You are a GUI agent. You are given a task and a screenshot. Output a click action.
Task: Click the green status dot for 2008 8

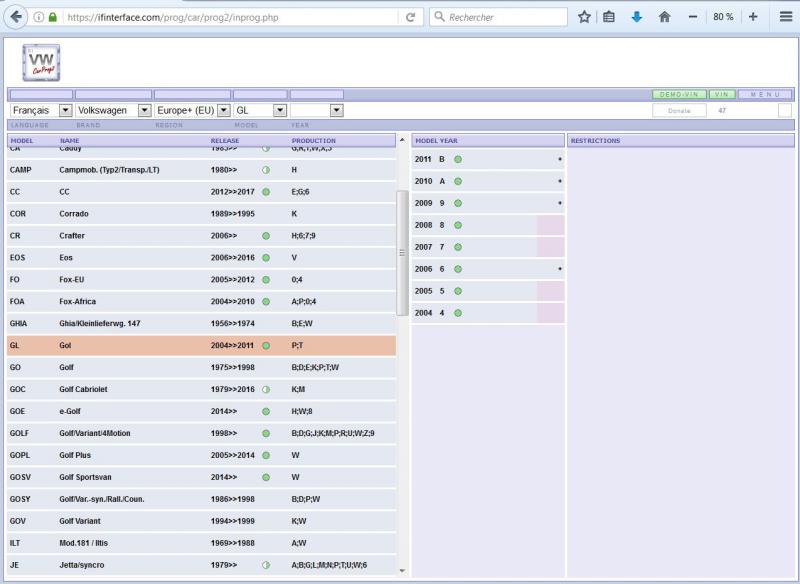[458, 225]
